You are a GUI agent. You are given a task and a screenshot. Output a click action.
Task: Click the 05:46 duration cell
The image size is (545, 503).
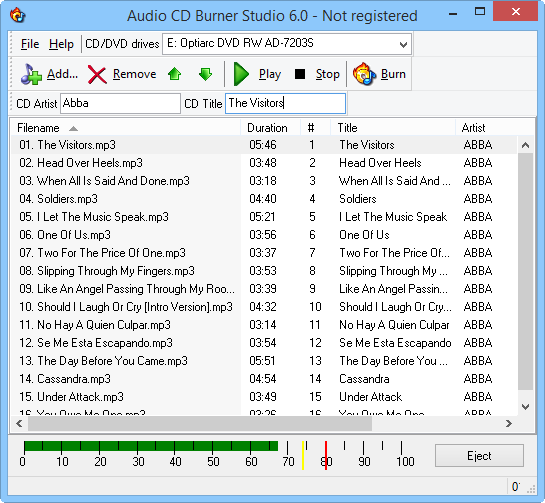(263, 145)
